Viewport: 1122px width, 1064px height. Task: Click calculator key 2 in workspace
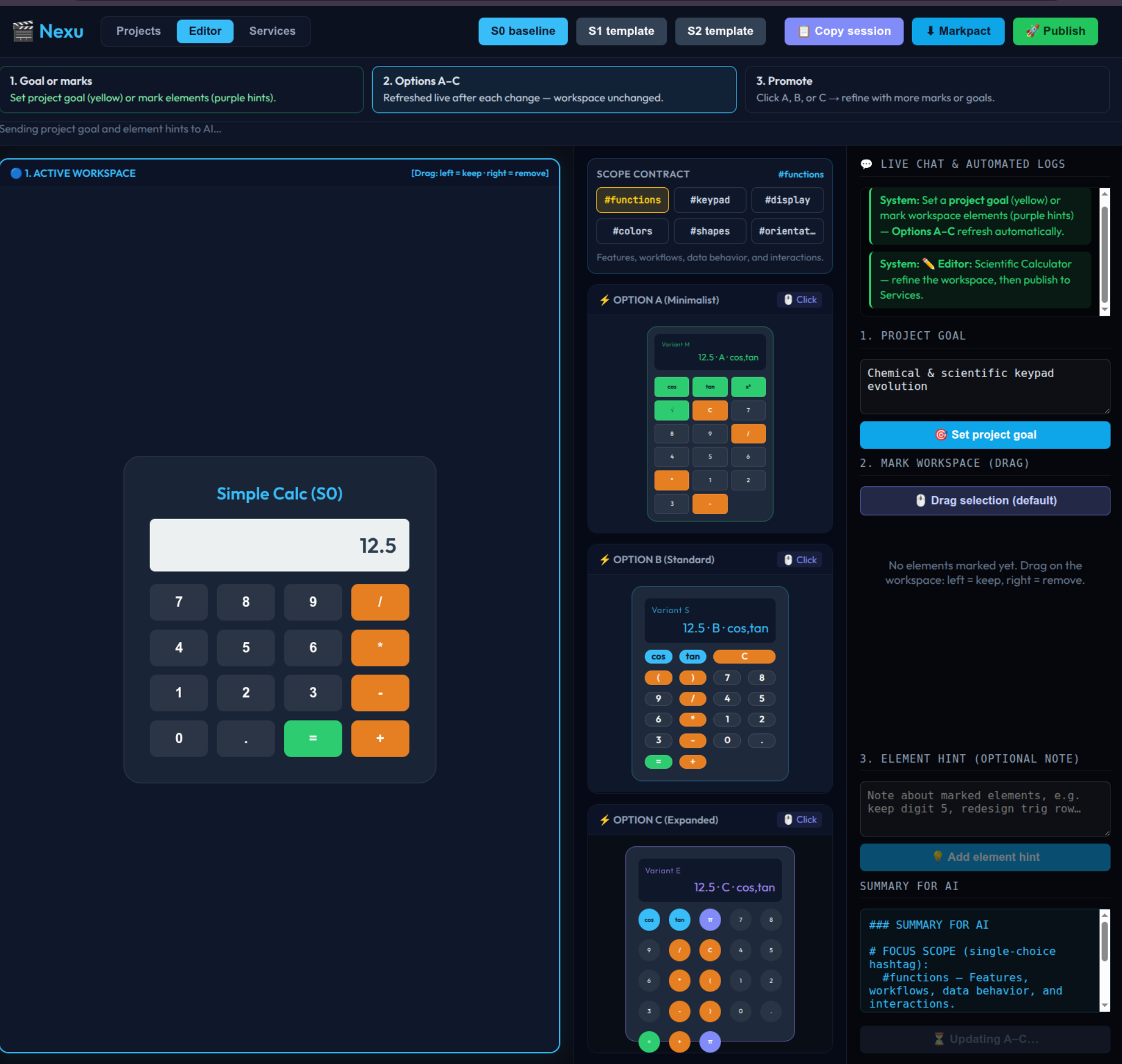tap(245, 692)
